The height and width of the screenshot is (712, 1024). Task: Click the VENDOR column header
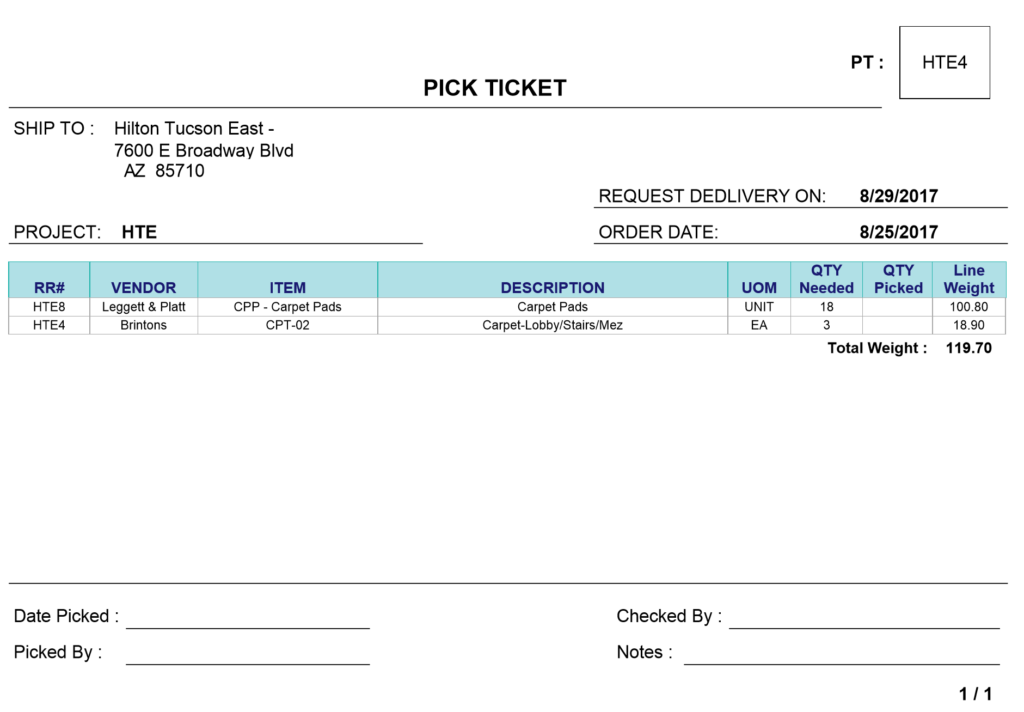[144, 280]
